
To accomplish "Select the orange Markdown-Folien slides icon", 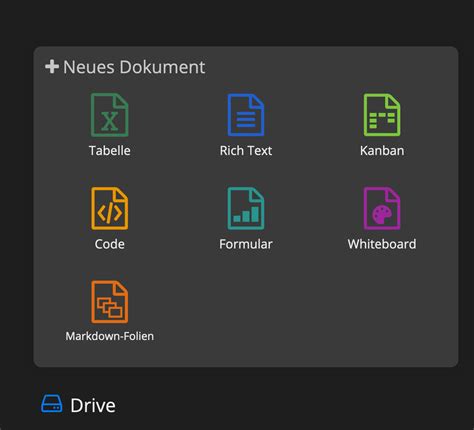I will (x=110, y=302).
